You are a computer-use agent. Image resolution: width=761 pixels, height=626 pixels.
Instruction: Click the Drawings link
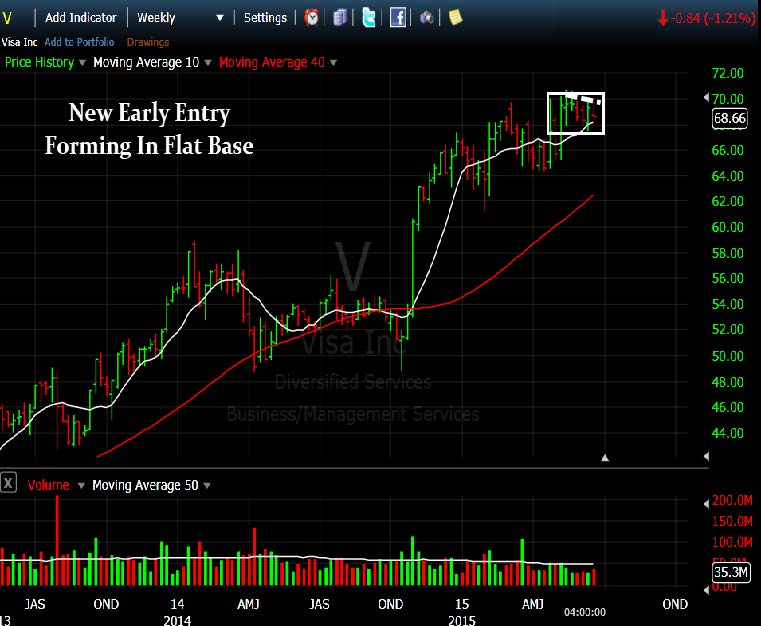148,42
